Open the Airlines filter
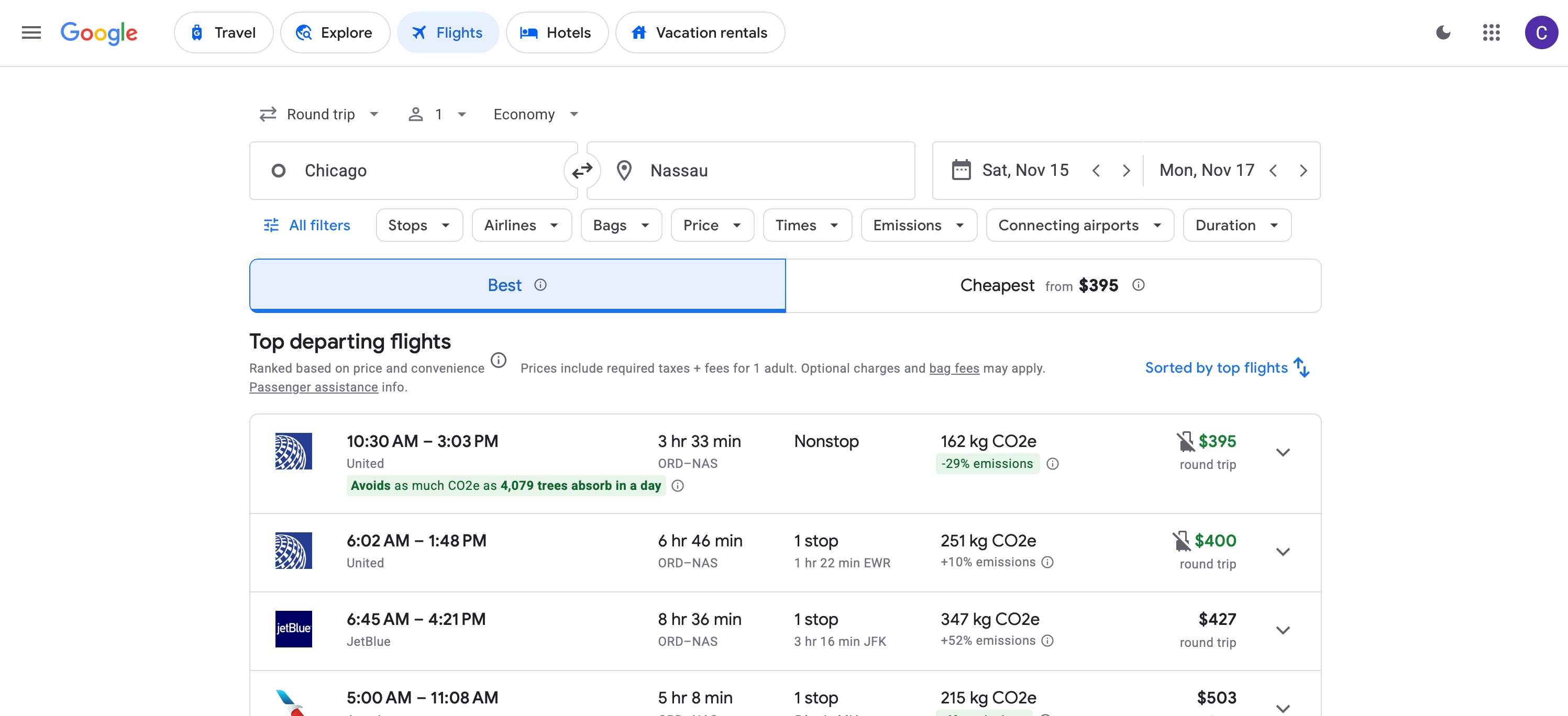 [x=522, y=226]
